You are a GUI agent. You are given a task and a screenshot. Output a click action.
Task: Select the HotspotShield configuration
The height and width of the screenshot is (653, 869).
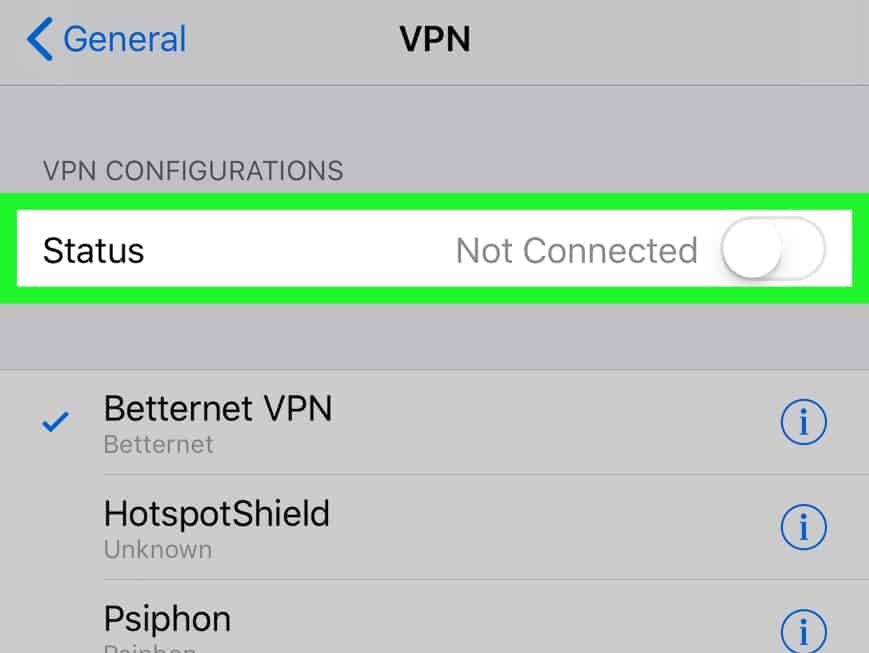pyautogui.click(x=434, y=527)
